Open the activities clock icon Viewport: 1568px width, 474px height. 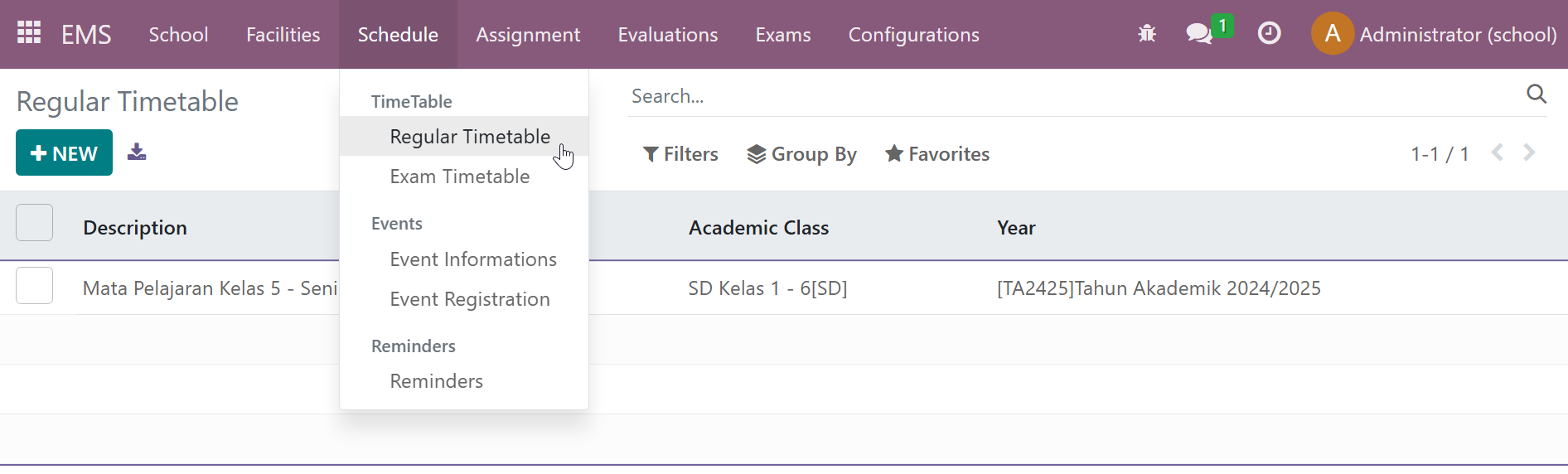point(1269,34)
